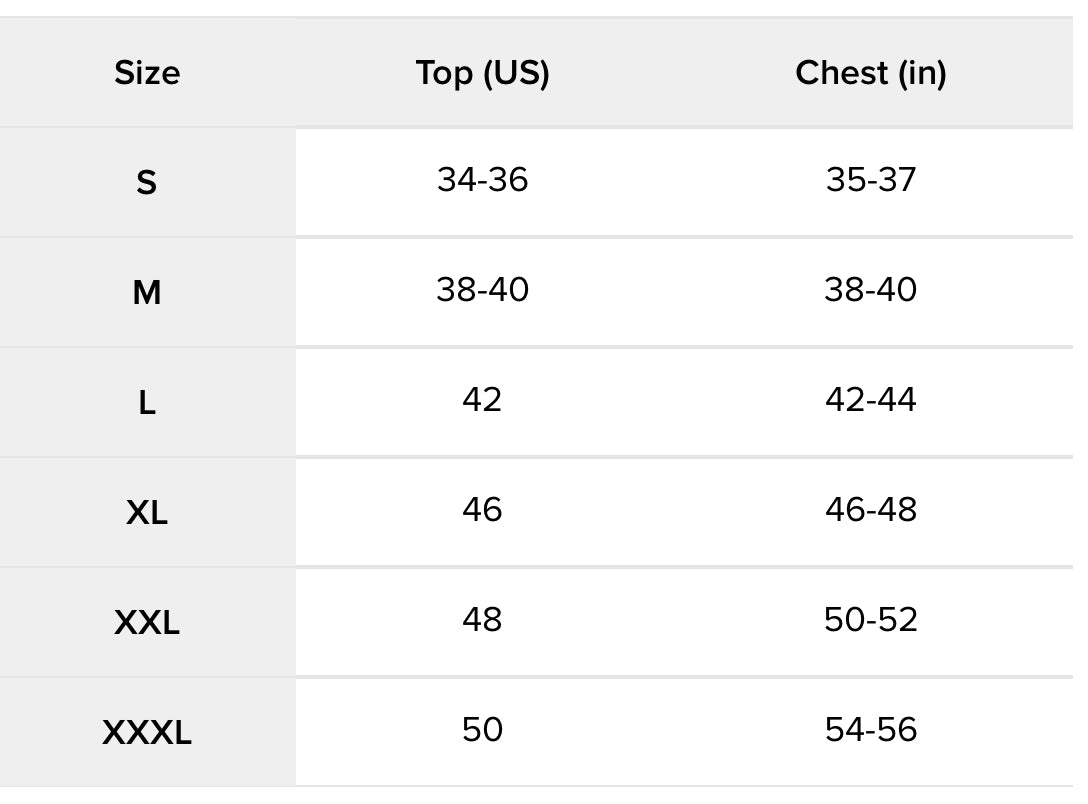Select the Top (US) column header
The image size is (1088, 804).
(482, 73)
